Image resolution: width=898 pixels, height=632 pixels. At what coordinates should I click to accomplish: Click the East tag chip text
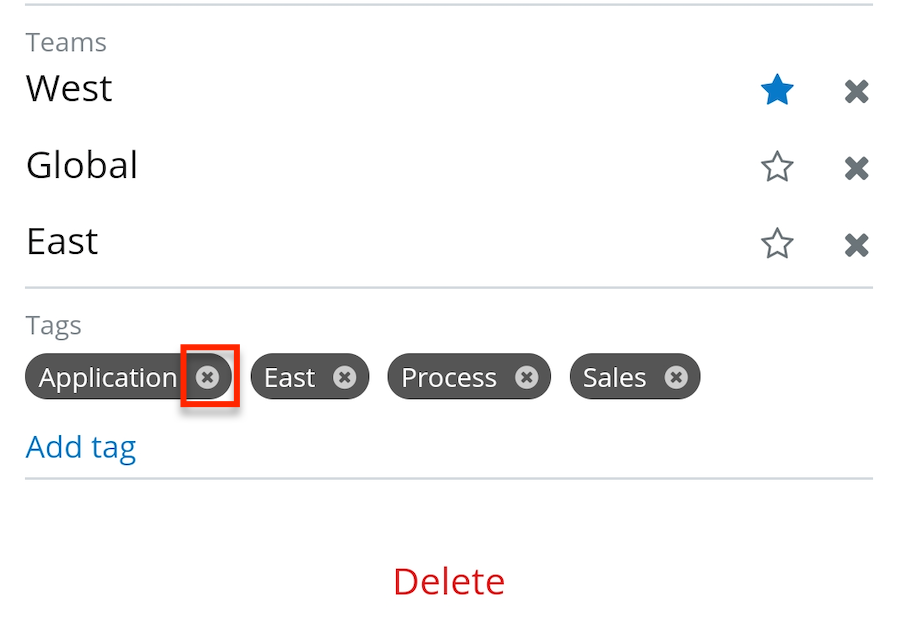[x=290, y=377]
